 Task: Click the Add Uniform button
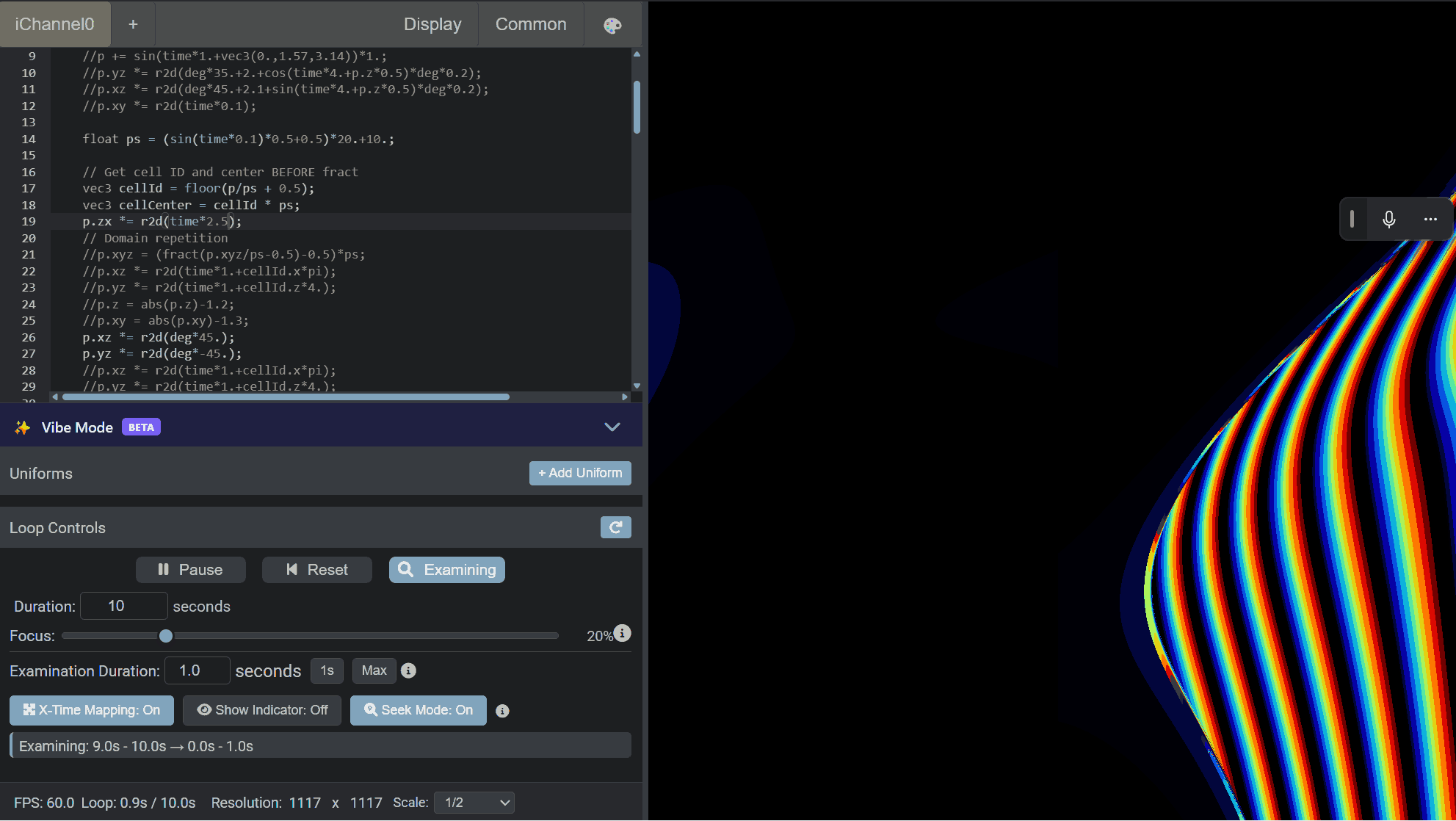(579, 473)
